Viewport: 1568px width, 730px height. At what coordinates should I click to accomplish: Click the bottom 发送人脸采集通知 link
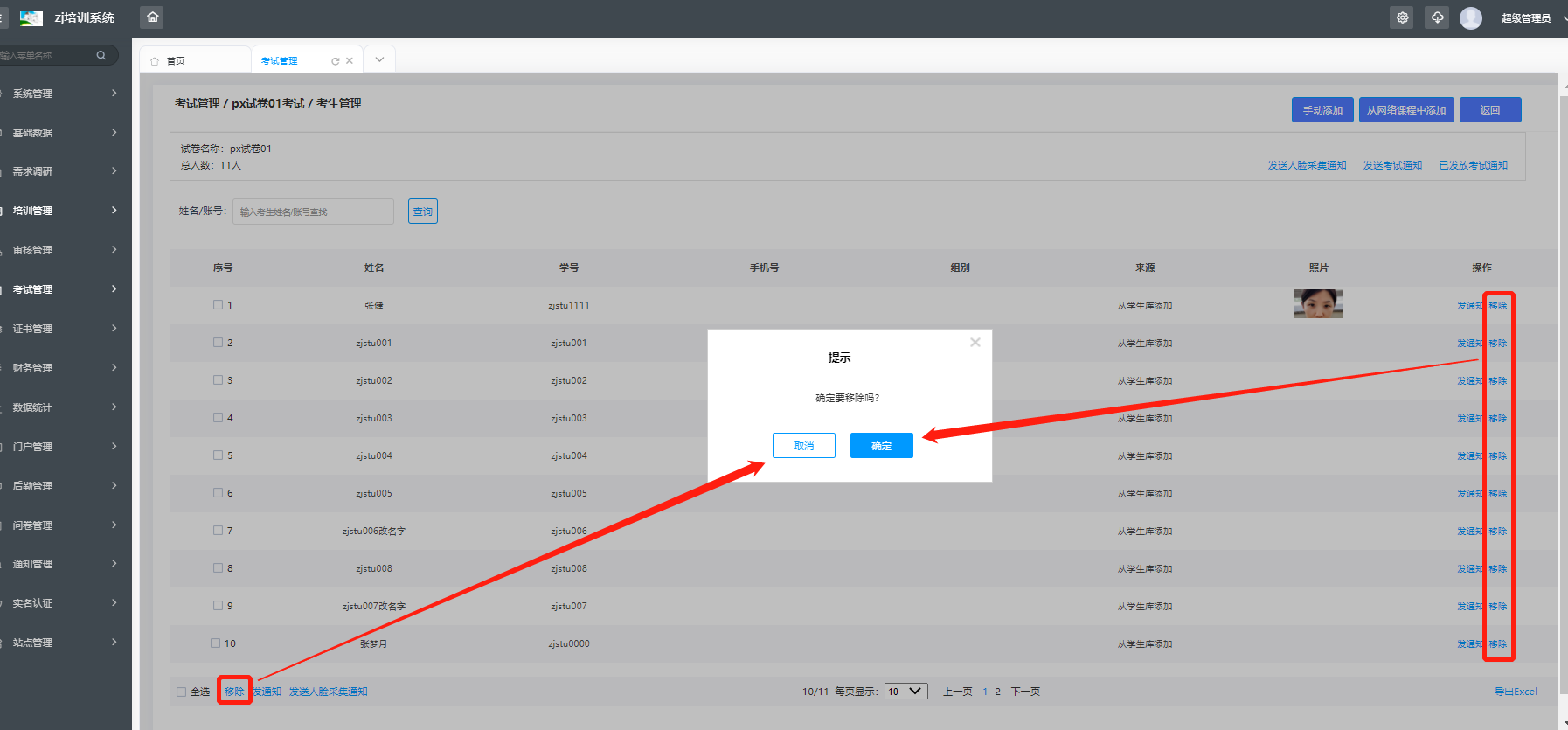(x=328, y=692)
